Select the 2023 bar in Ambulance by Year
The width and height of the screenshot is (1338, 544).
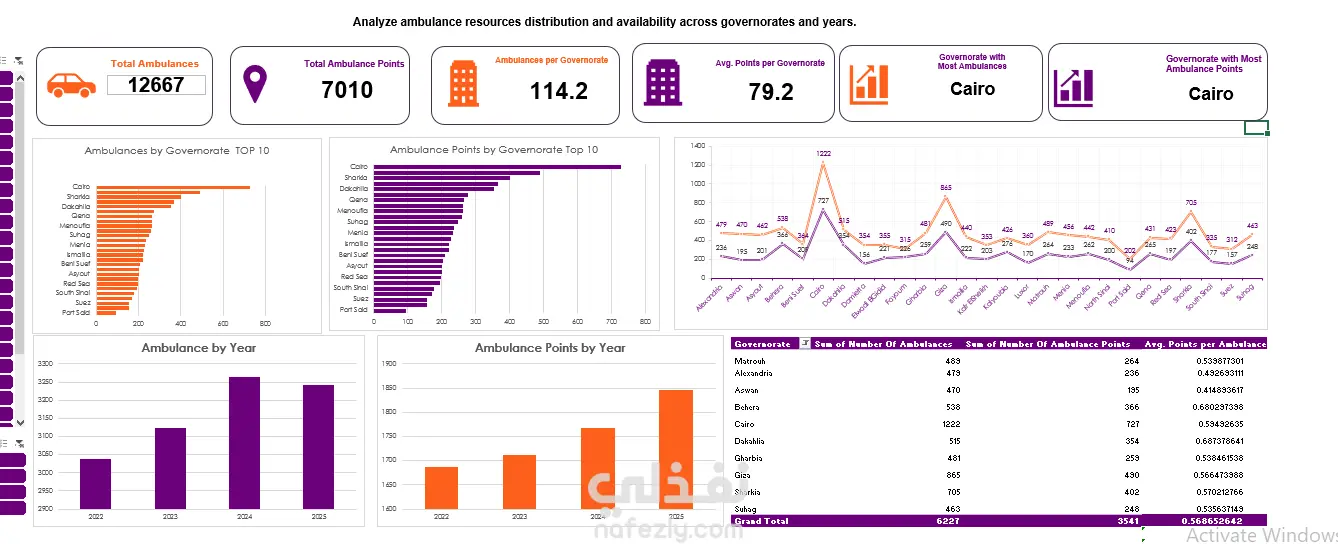pyautogui.click(x=170, y=468)
